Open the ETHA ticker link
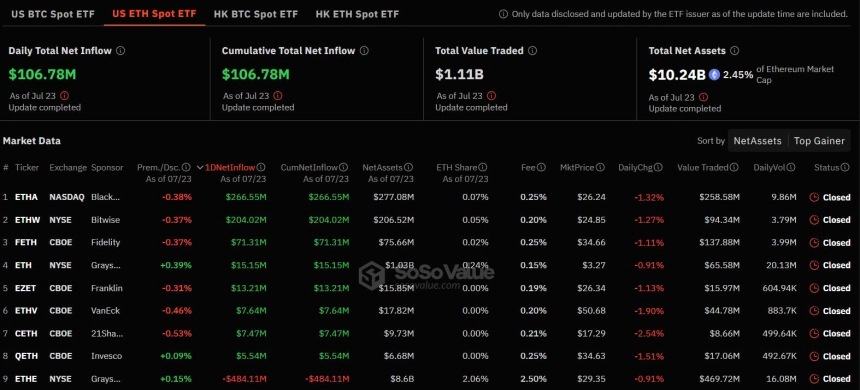The image size is (860, 390). click(x=24, y=197)
